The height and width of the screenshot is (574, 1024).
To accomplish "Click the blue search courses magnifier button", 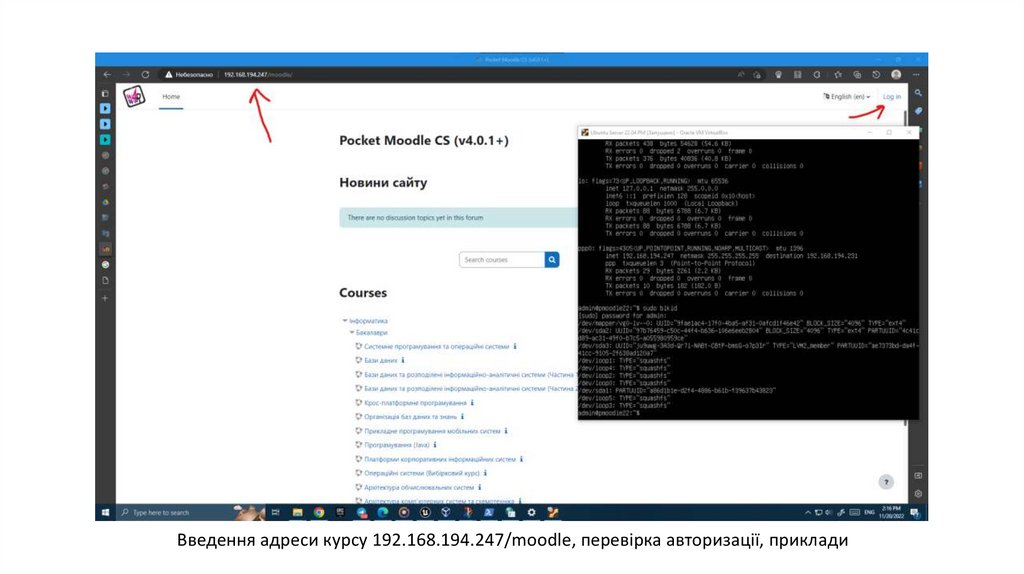I will point(552,260).
